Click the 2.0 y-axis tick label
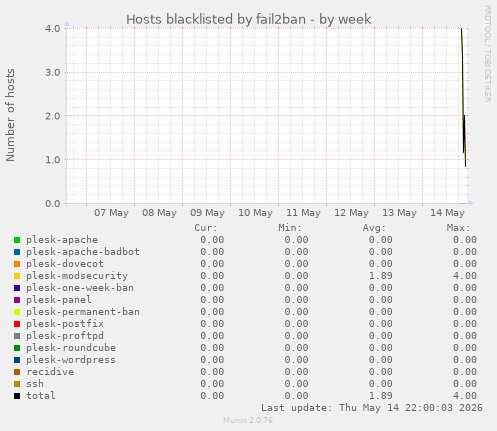 [53, 116]
